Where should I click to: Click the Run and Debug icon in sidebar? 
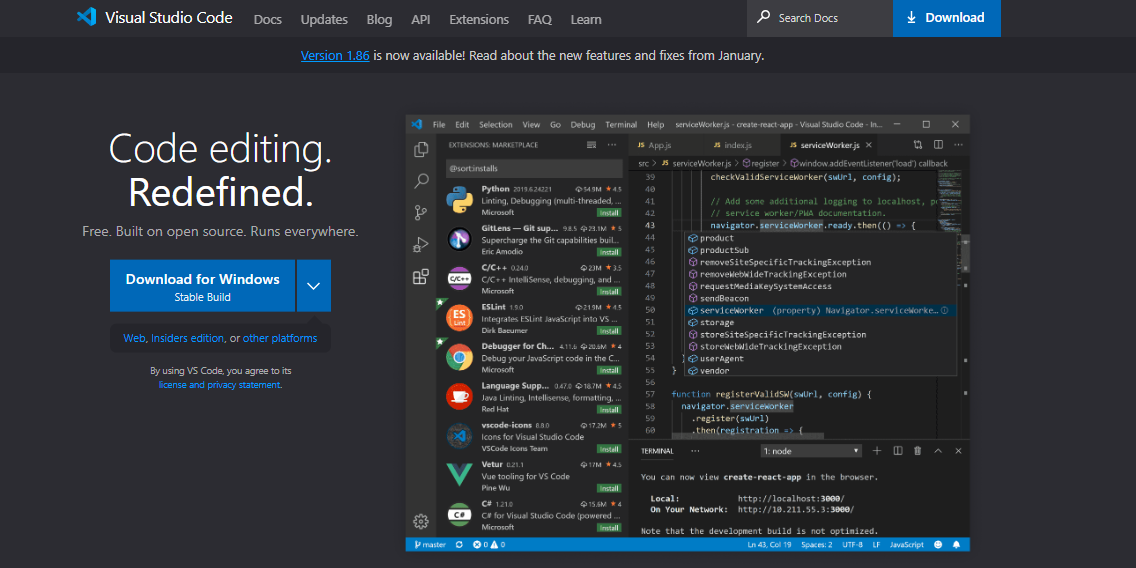(421, 244)
